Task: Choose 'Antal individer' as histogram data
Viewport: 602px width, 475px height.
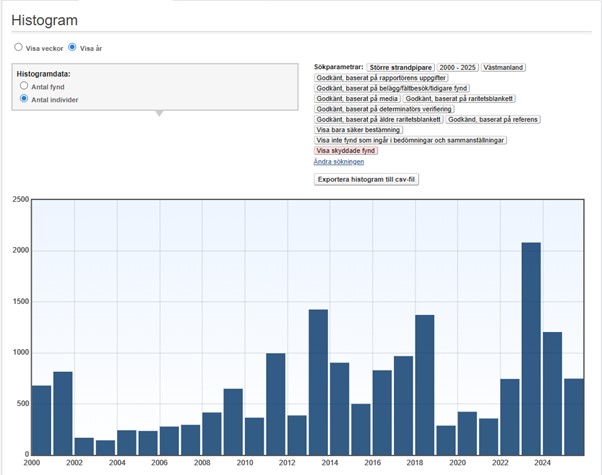Action: 25,98
